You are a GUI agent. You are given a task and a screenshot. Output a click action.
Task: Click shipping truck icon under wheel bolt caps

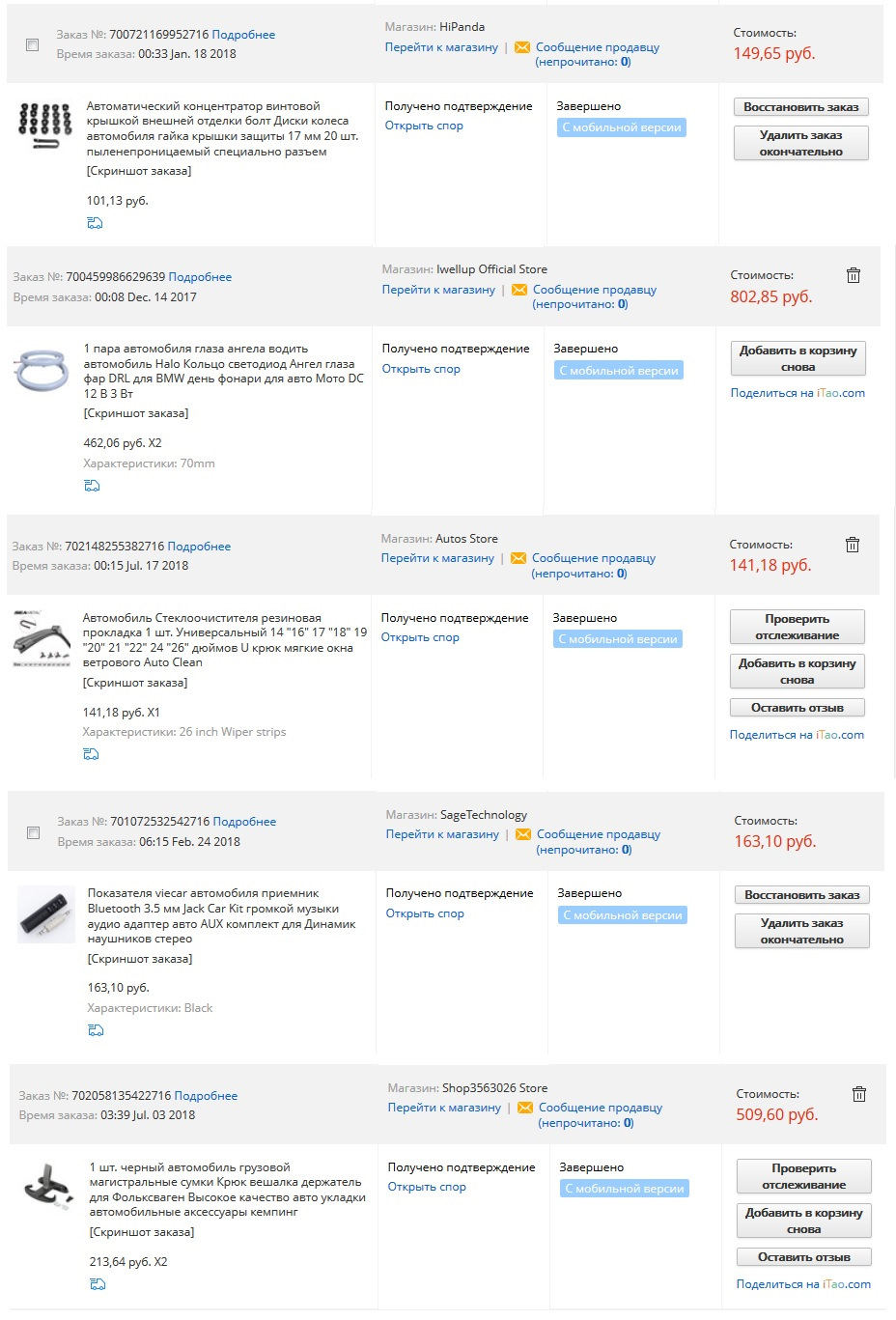click(95, 223)
